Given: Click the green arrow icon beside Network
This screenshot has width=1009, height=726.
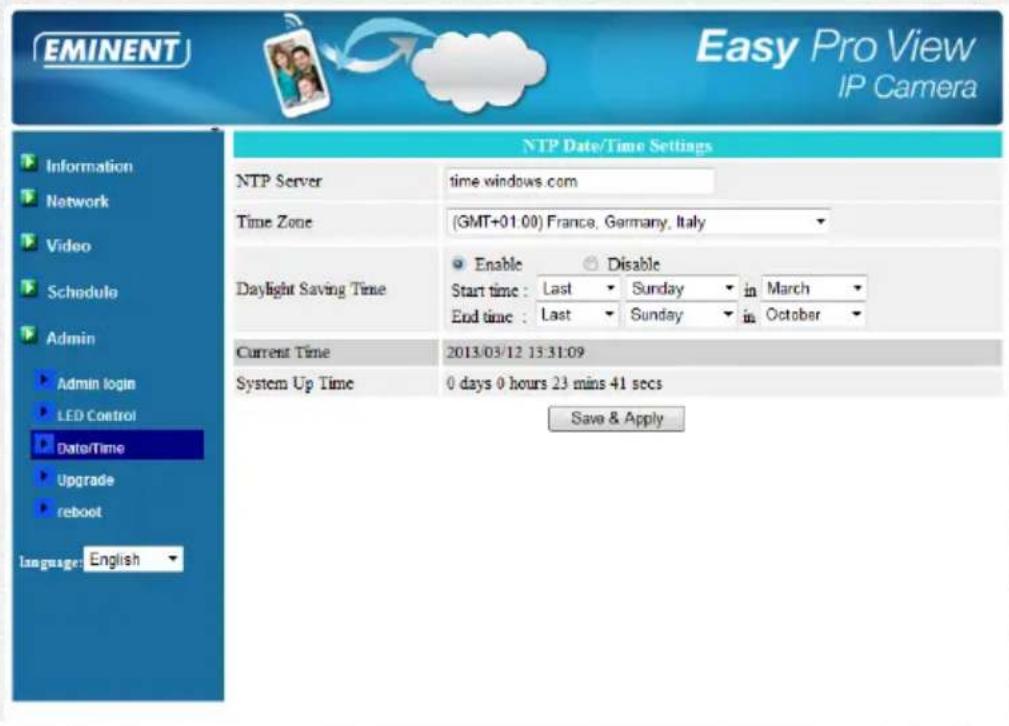Looking at the screenshot, I should pos(29,198).
